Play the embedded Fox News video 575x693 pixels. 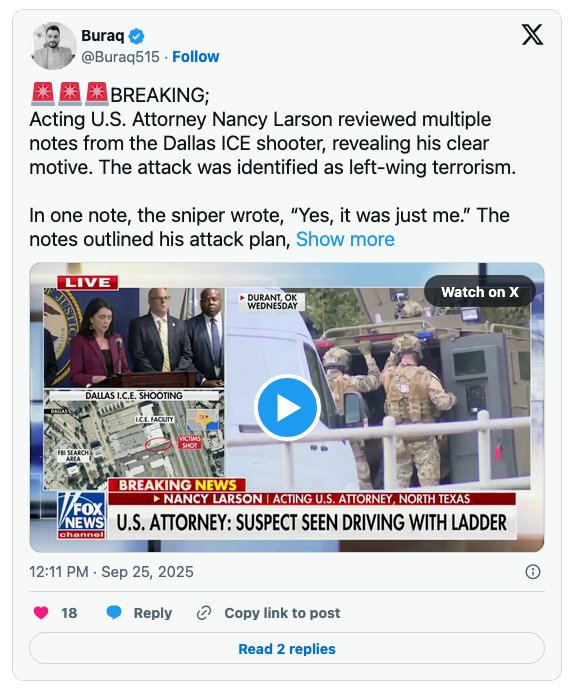click(x=287, y=407)
